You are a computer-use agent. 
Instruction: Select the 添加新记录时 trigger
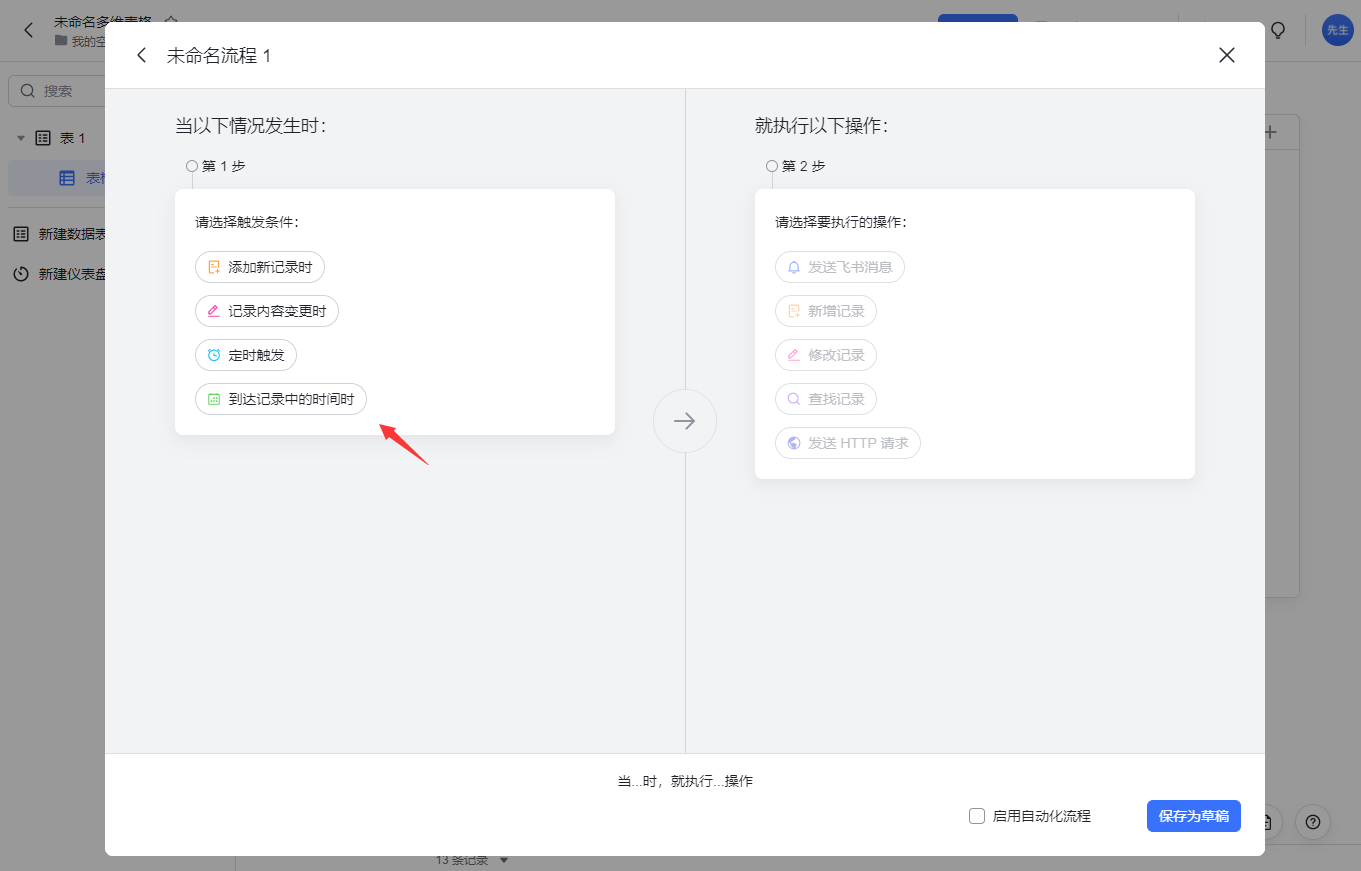(260, 268)
